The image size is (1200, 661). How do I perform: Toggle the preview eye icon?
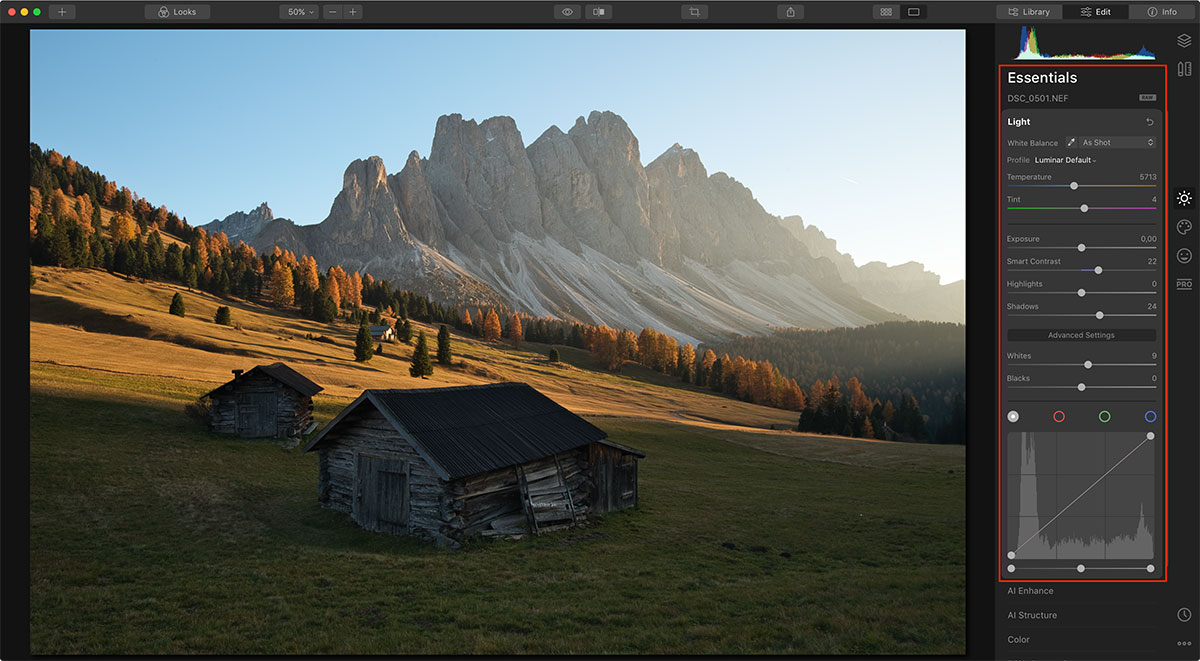pos(567,12)
